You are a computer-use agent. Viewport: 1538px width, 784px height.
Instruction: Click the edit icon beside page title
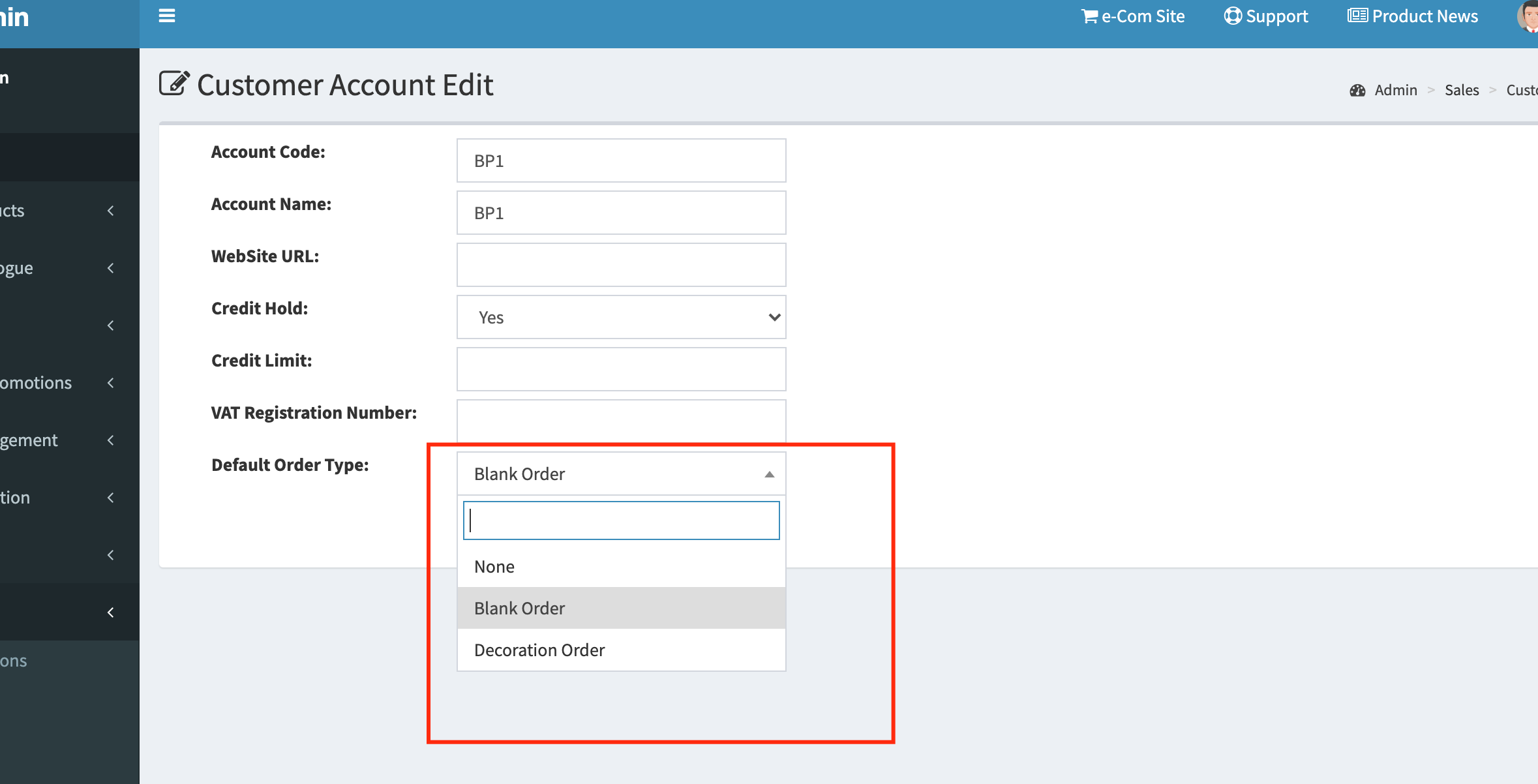[x=174, y=84]
